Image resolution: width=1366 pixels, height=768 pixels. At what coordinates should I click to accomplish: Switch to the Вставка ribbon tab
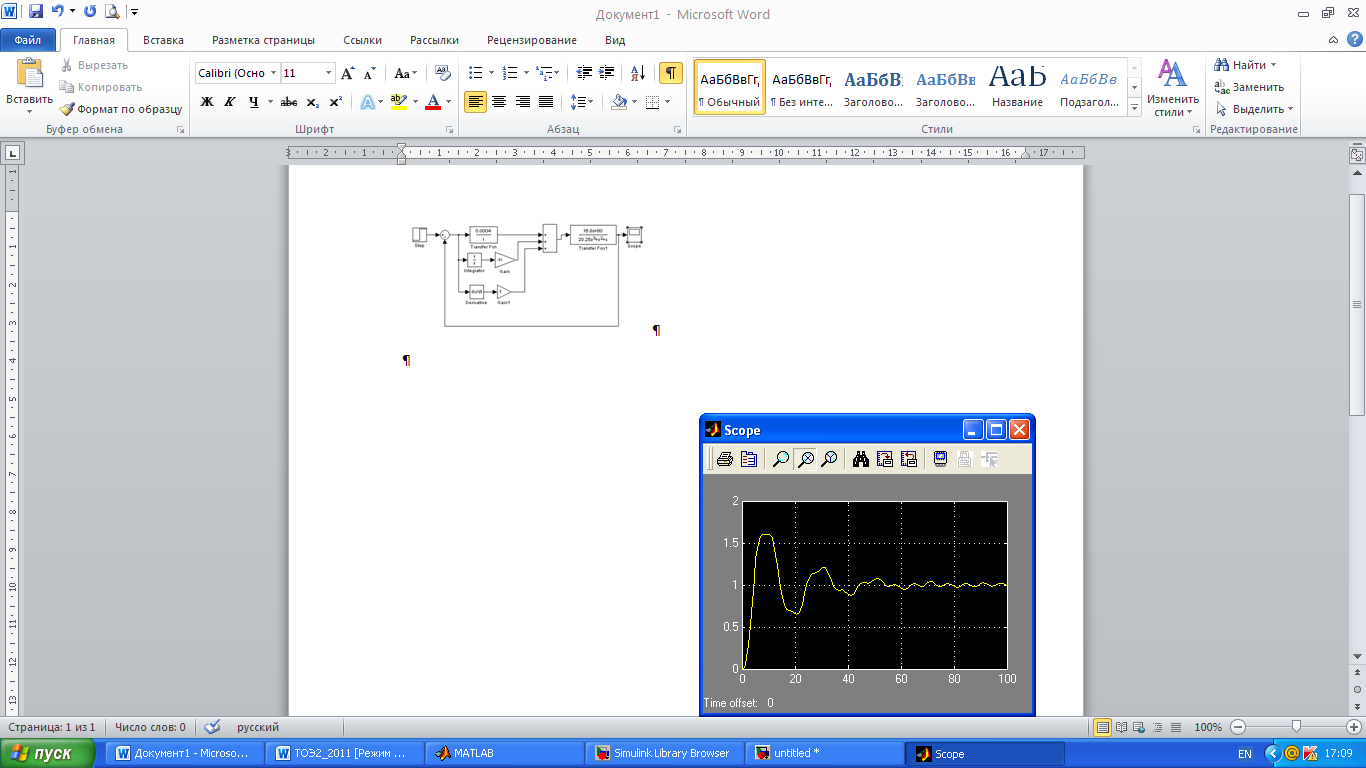click(x=163, y=40)
